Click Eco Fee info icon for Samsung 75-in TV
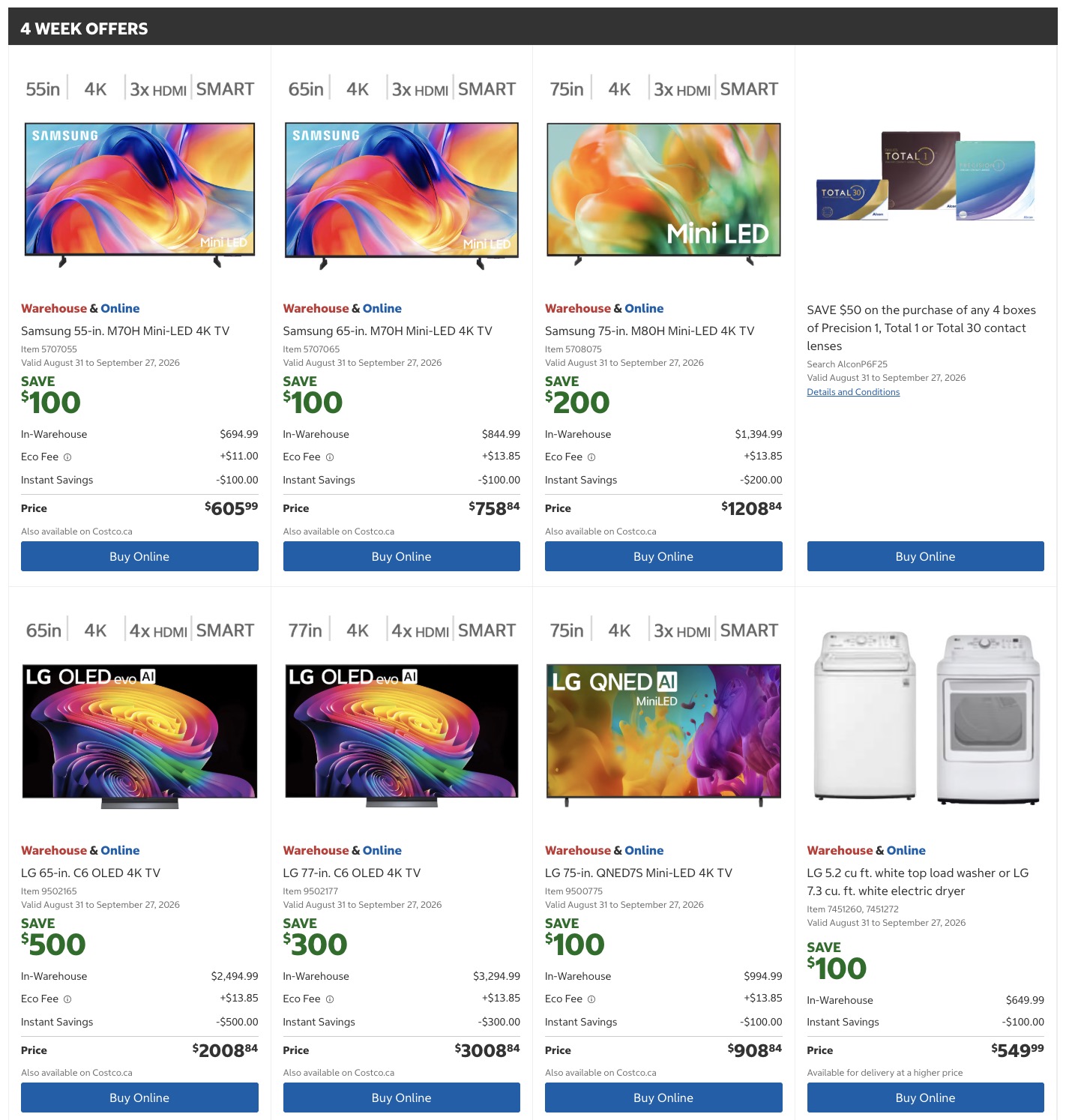The height and width of the screenshot is (1120, 1072). [591, 457]
